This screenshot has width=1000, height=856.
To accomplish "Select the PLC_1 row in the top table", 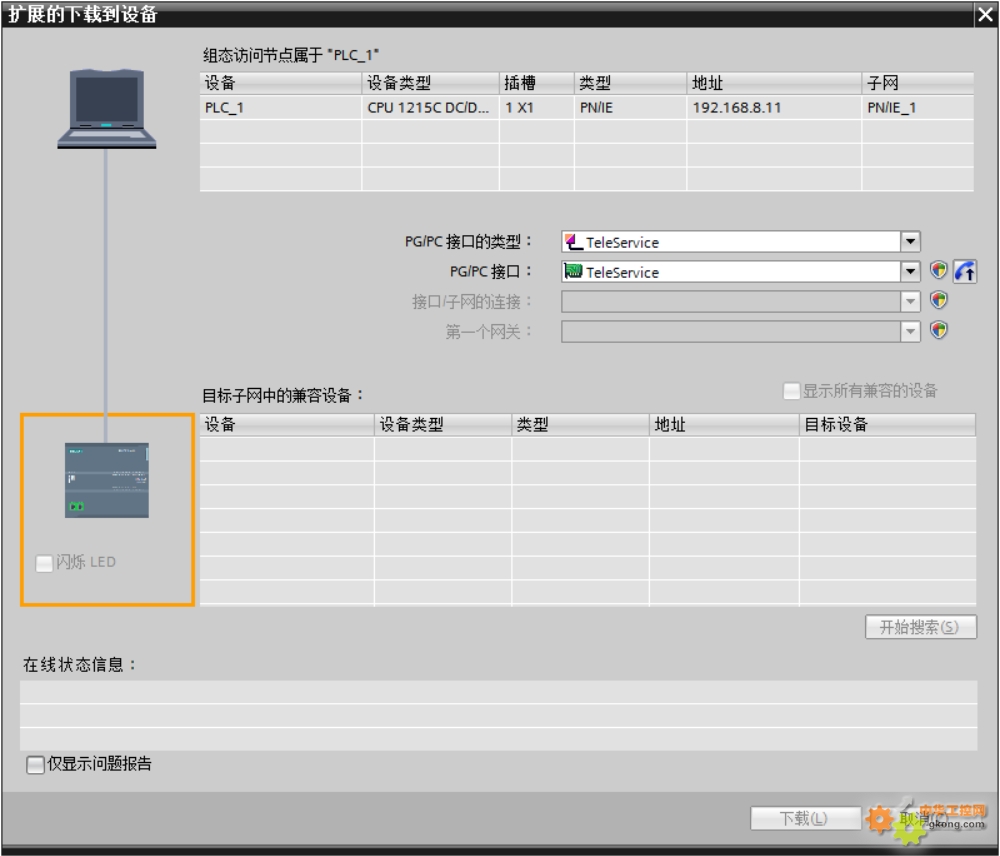I will 587,108.
